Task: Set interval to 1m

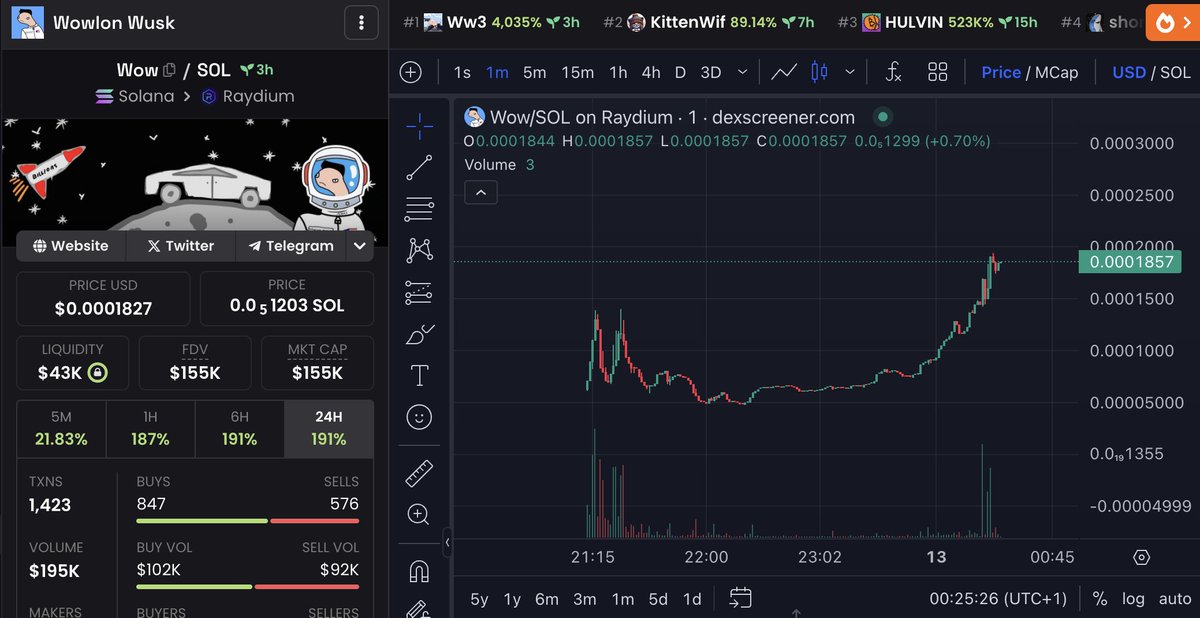Action: coord(497,72)
